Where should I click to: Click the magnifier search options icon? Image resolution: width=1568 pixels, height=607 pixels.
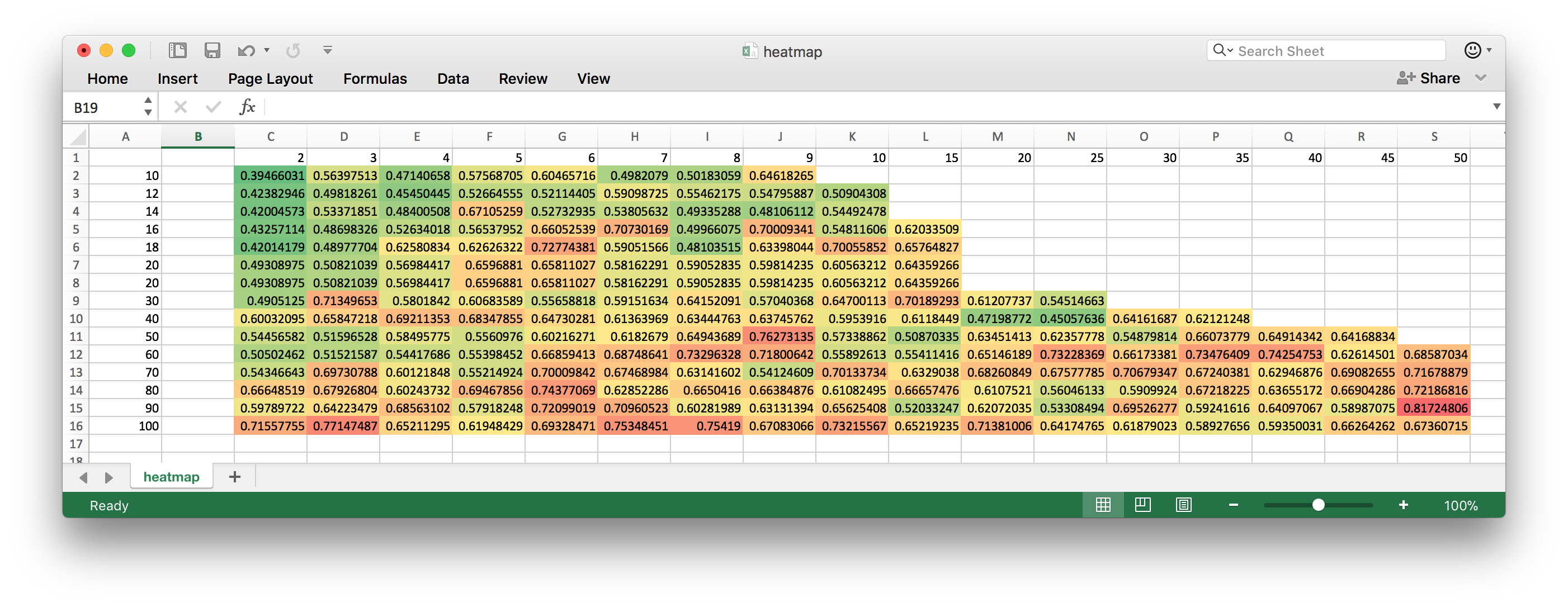(x=1223, y=50)
